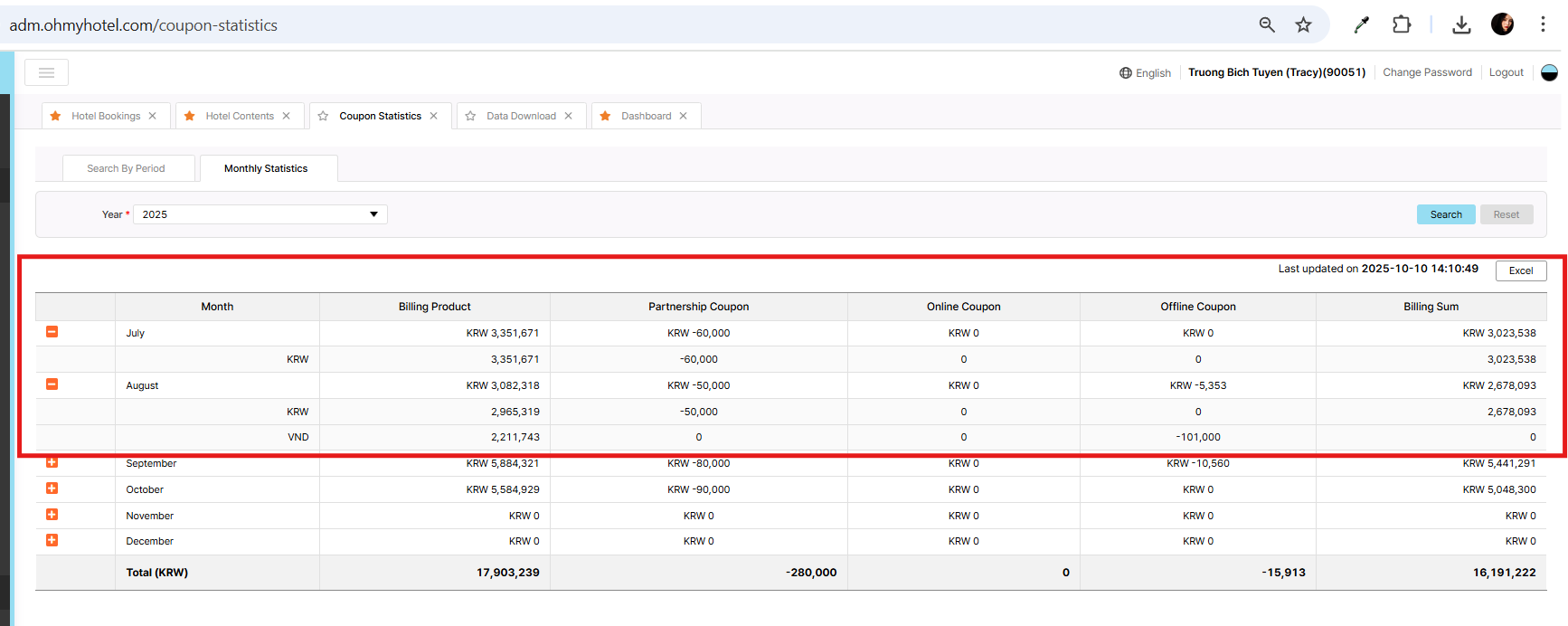Bookmark this page with the star icon

point(1303,25)
